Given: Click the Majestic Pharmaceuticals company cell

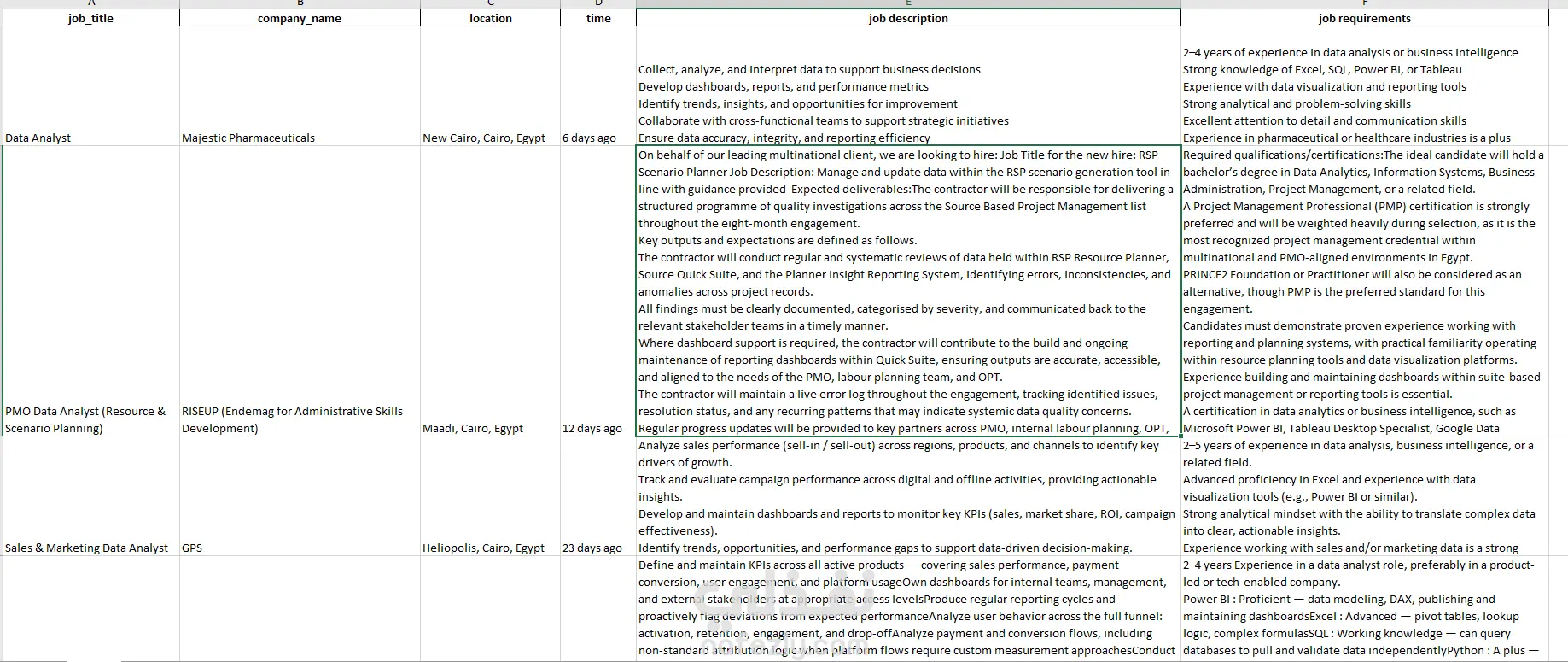Looking at the screenshot, I should [300, 86].
